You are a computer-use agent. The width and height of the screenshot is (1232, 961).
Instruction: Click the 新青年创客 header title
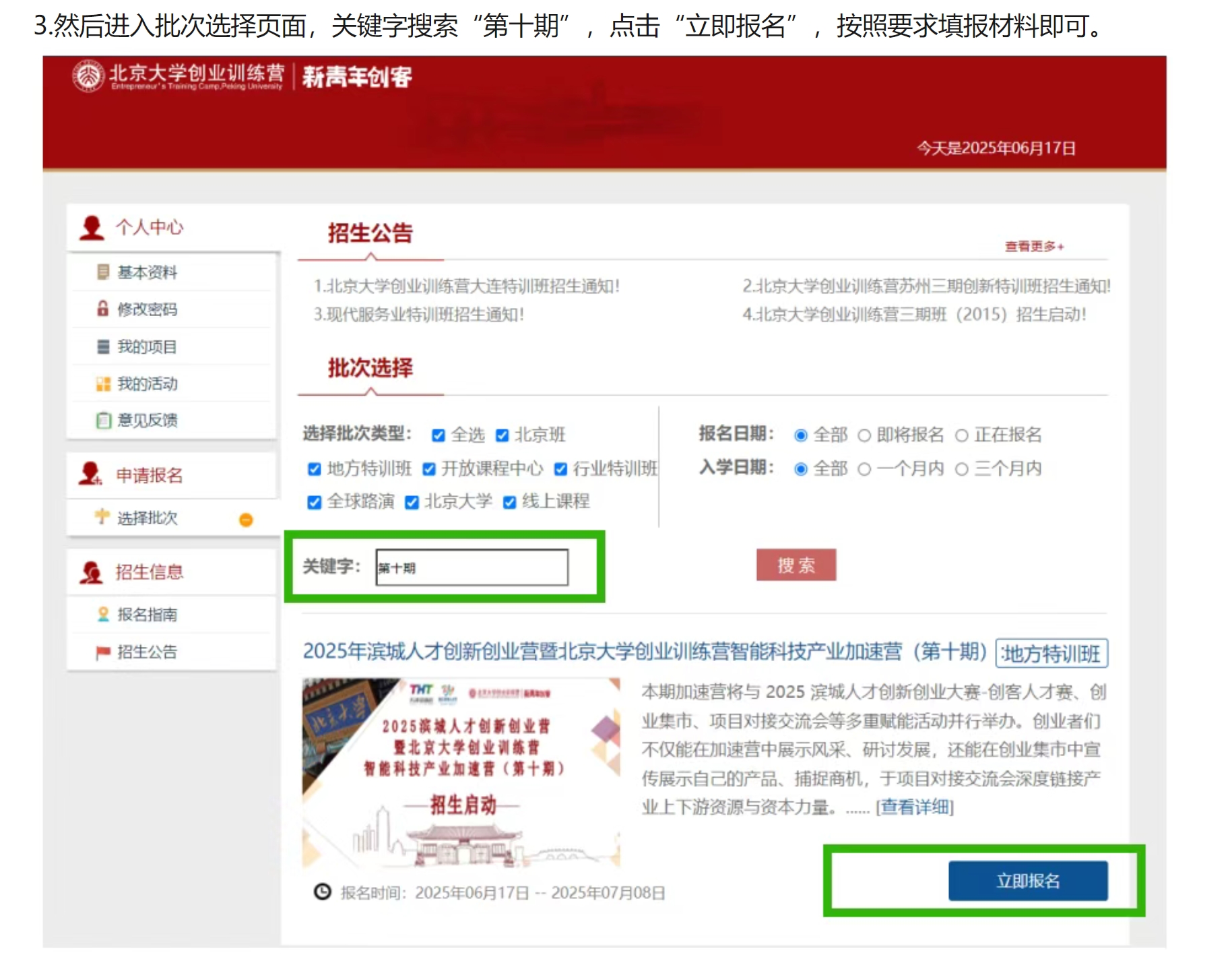(357, 77)
